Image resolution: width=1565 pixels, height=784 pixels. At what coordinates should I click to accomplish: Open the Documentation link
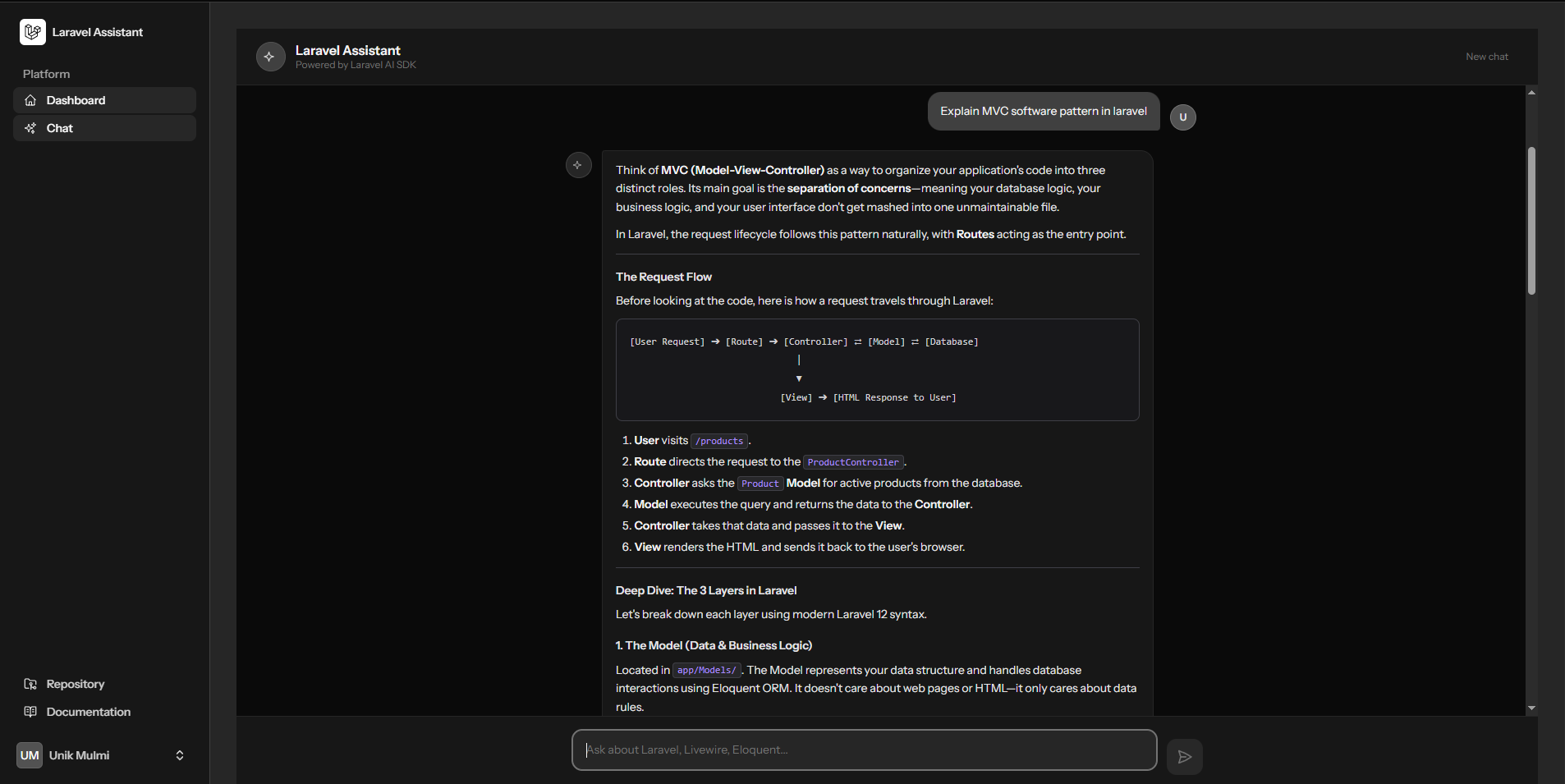pos(89,712)
